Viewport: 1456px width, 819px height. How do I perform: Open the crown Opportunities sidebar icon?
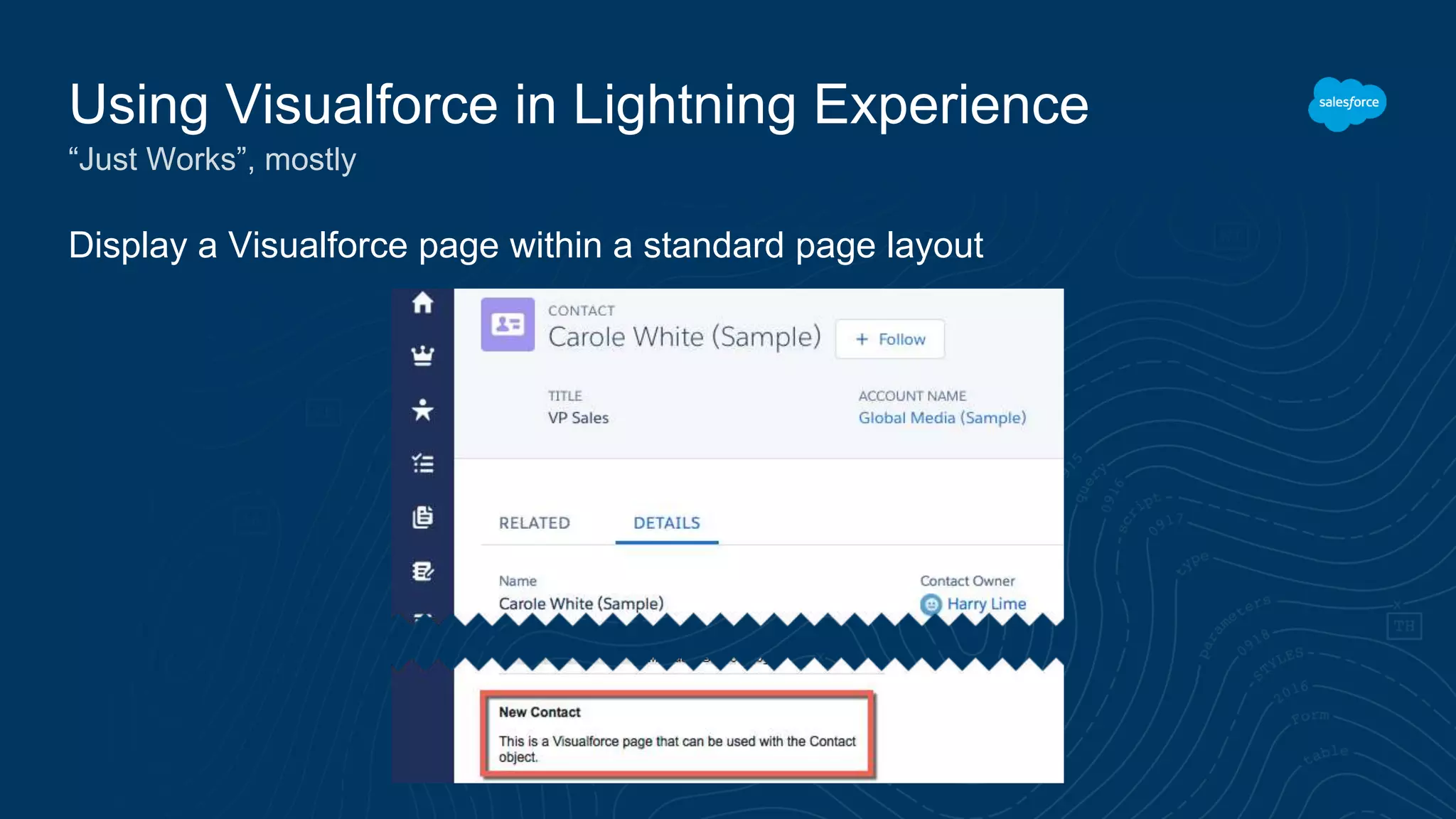[x=422, y=355]
